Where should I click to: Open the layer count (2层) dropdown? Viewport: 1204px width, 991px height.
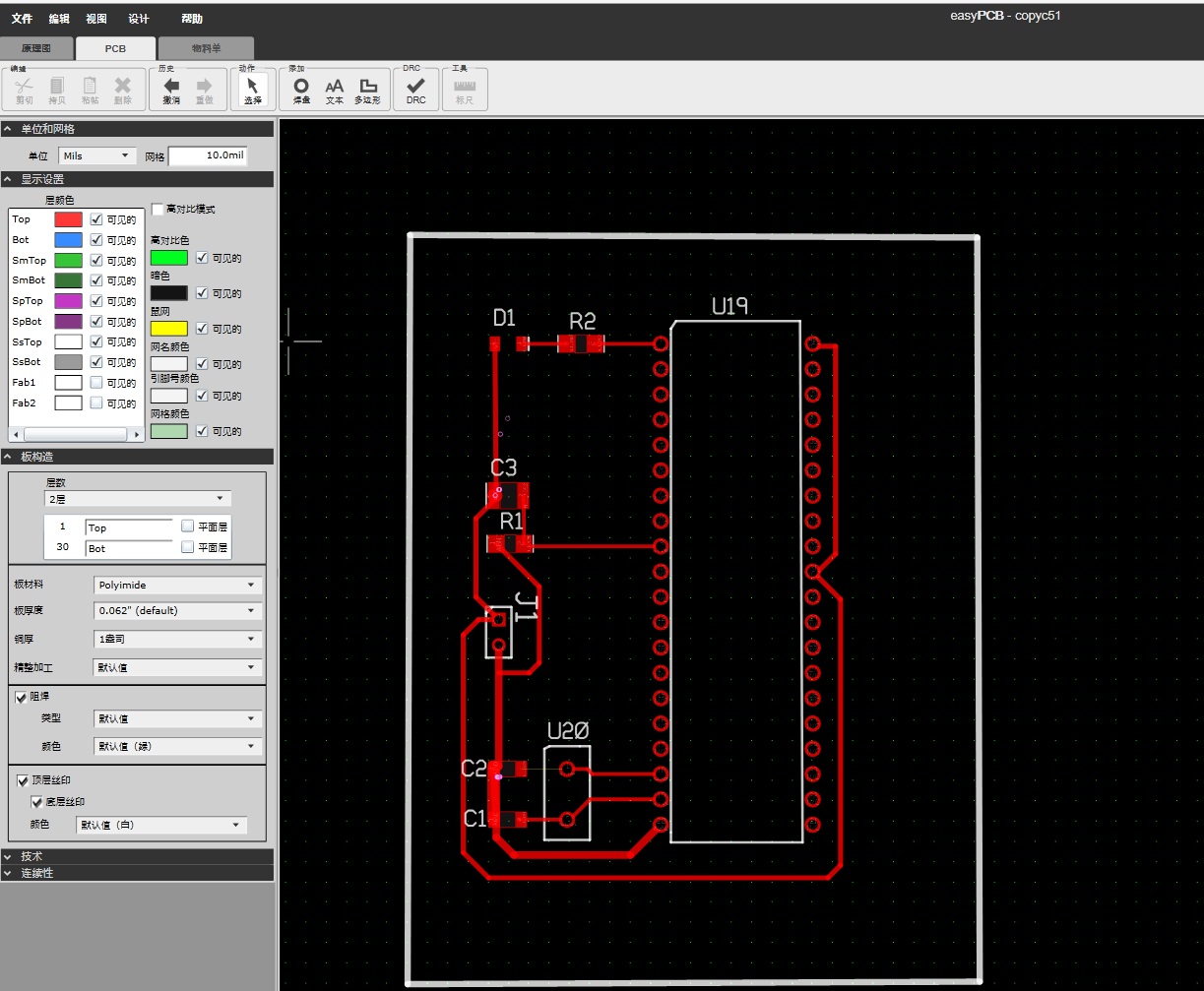tap(139, 499)
